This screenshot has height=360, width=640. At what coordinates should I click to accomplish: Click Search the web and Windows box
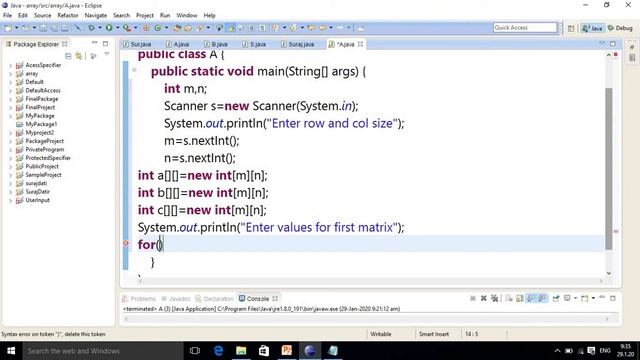pos(103,351)
